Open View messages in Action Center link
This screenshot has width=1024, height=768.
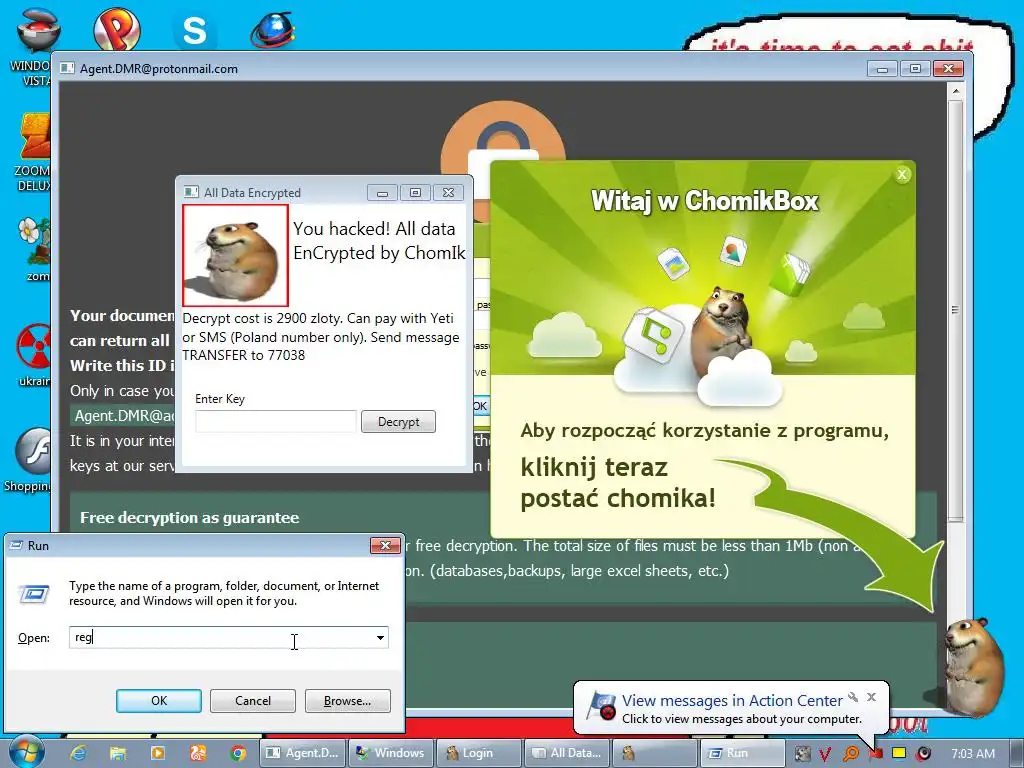[x=732, y=701]
